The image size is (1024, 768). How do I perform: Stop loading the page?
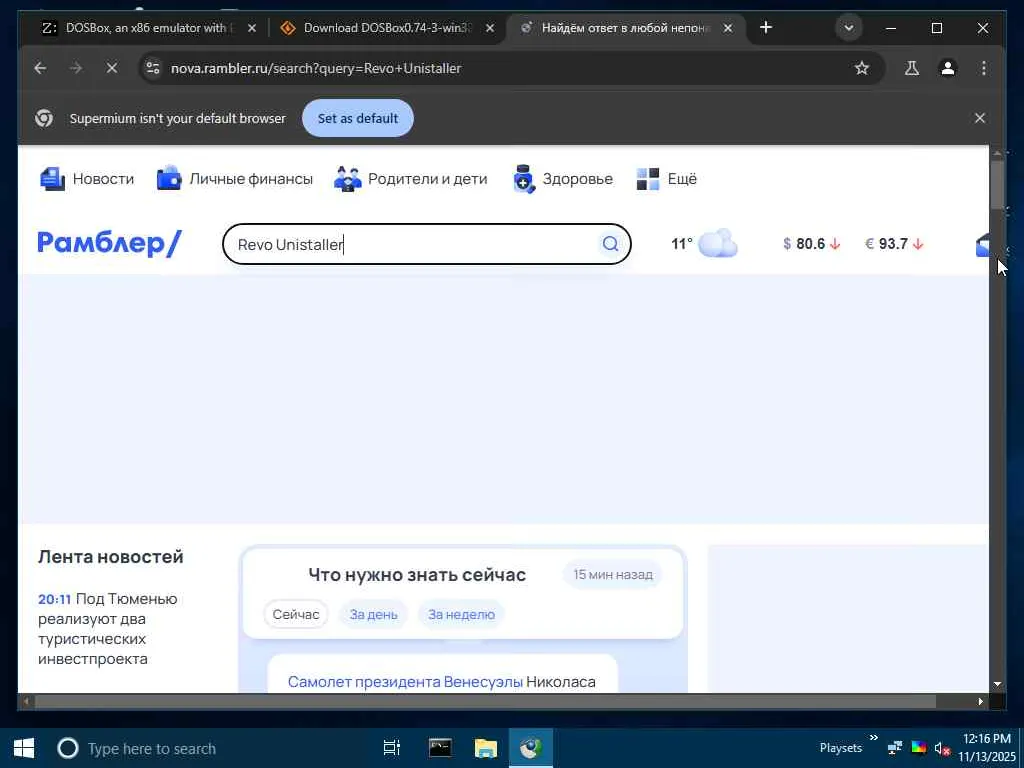tap(112, 68)
